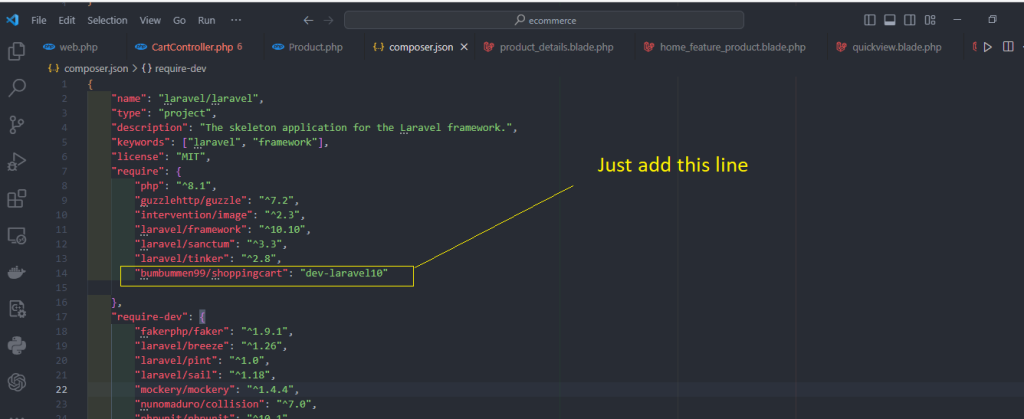
Task: Open the Docker whale view
Action: tap(16, 272)
